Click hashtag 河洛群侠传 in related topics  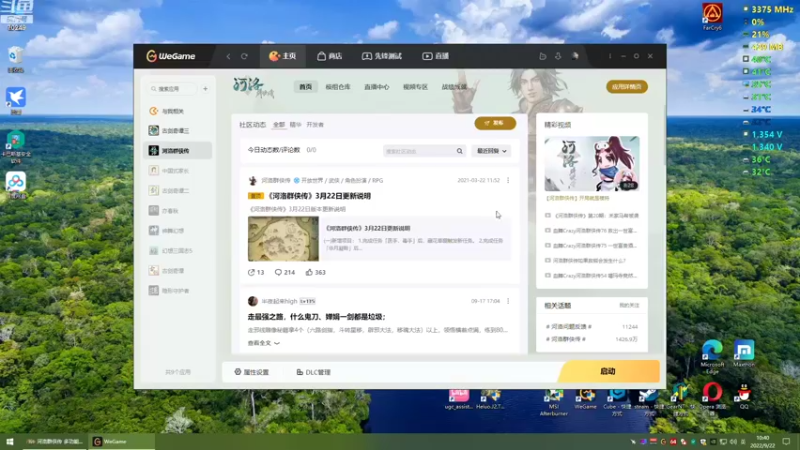[x=566, y=339]
